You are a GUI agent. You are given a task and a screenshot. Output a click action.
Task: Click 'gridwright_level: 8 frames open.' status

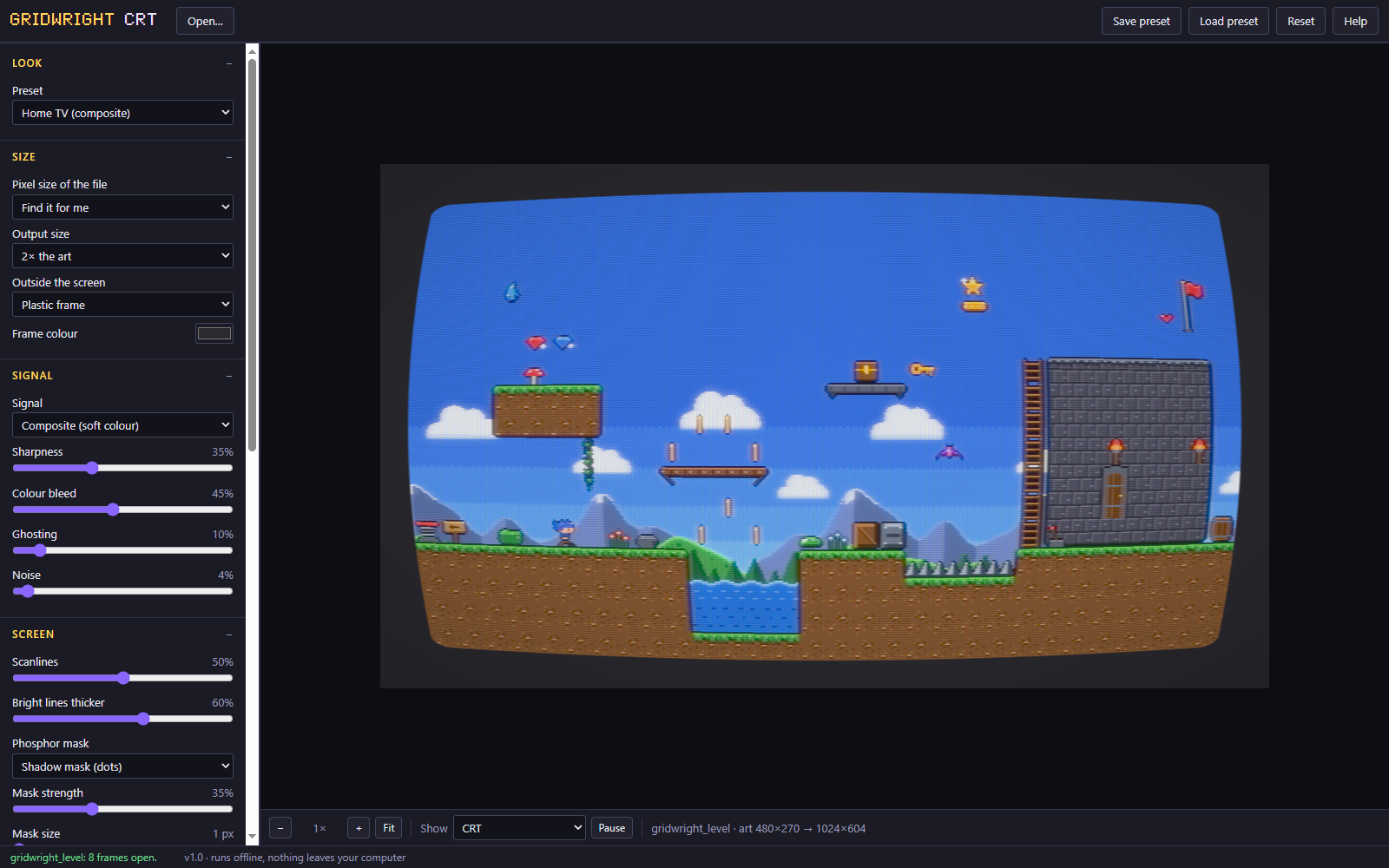pyautogui.click(x=83, y=858)
